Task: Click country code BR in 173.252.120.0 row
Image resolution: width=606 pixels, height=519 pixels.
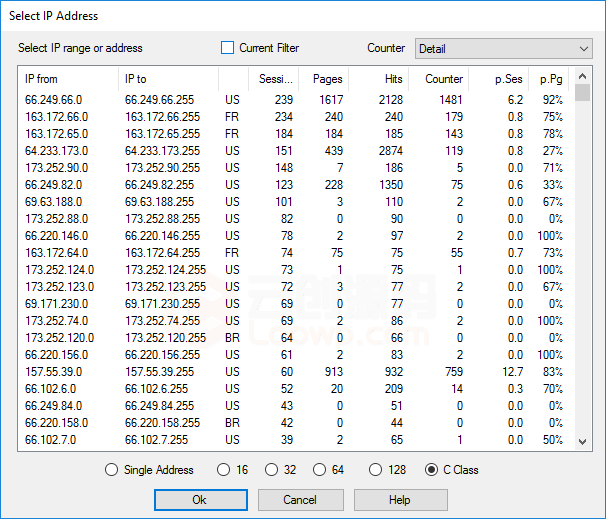Action: 232,338
